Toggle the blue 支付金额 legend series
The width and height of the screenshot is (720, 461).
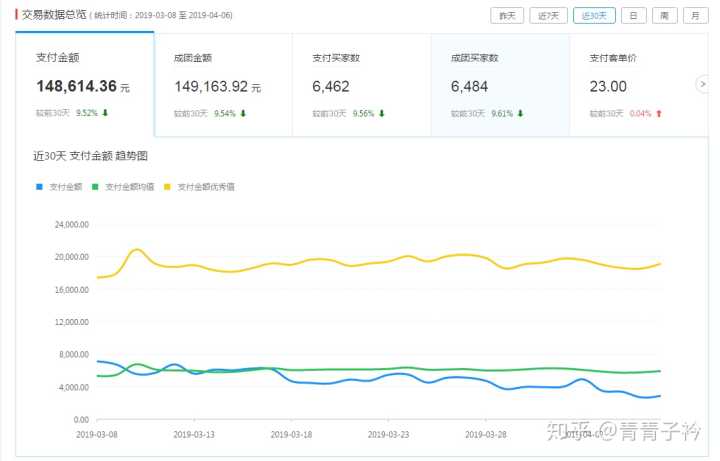click(x=59, y=187)
